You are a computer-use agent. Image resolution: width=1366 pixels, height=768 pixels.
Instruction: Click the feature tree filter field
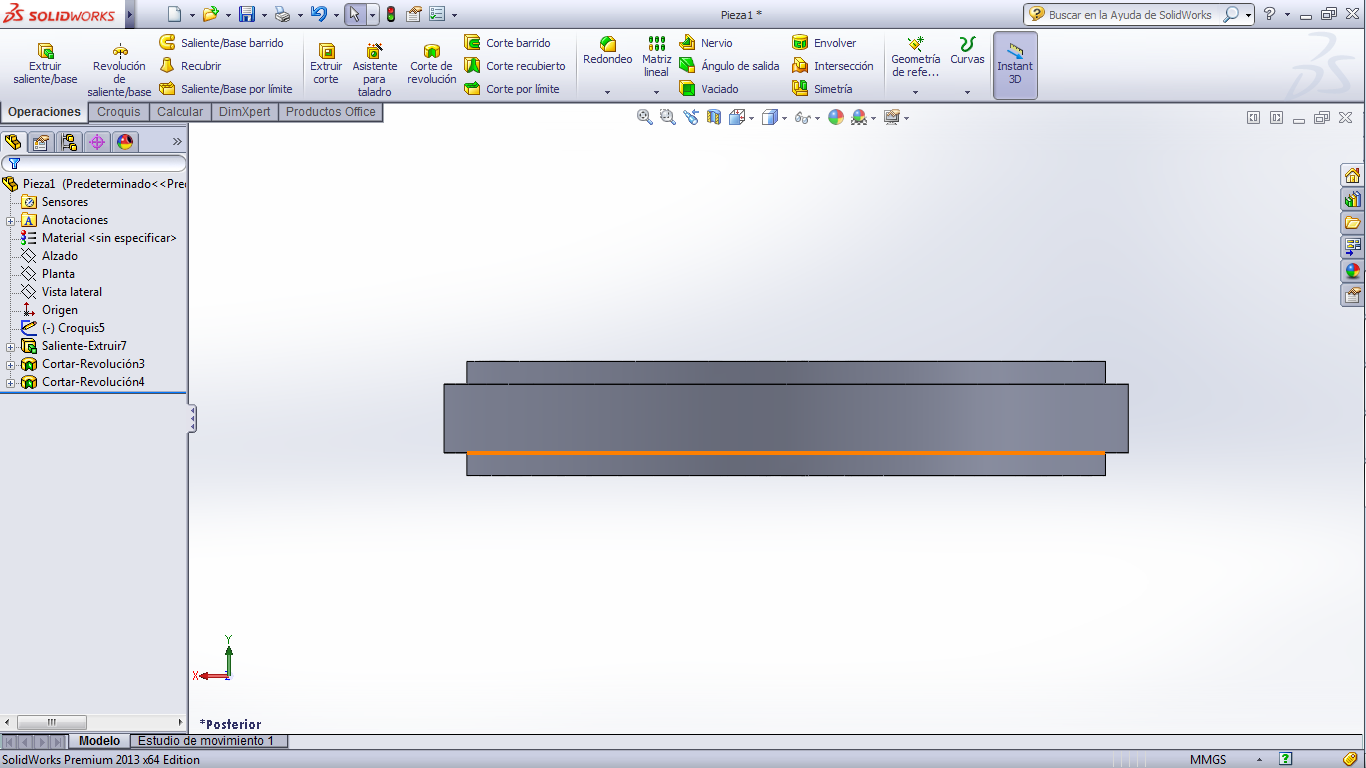[x=94, y=163]
